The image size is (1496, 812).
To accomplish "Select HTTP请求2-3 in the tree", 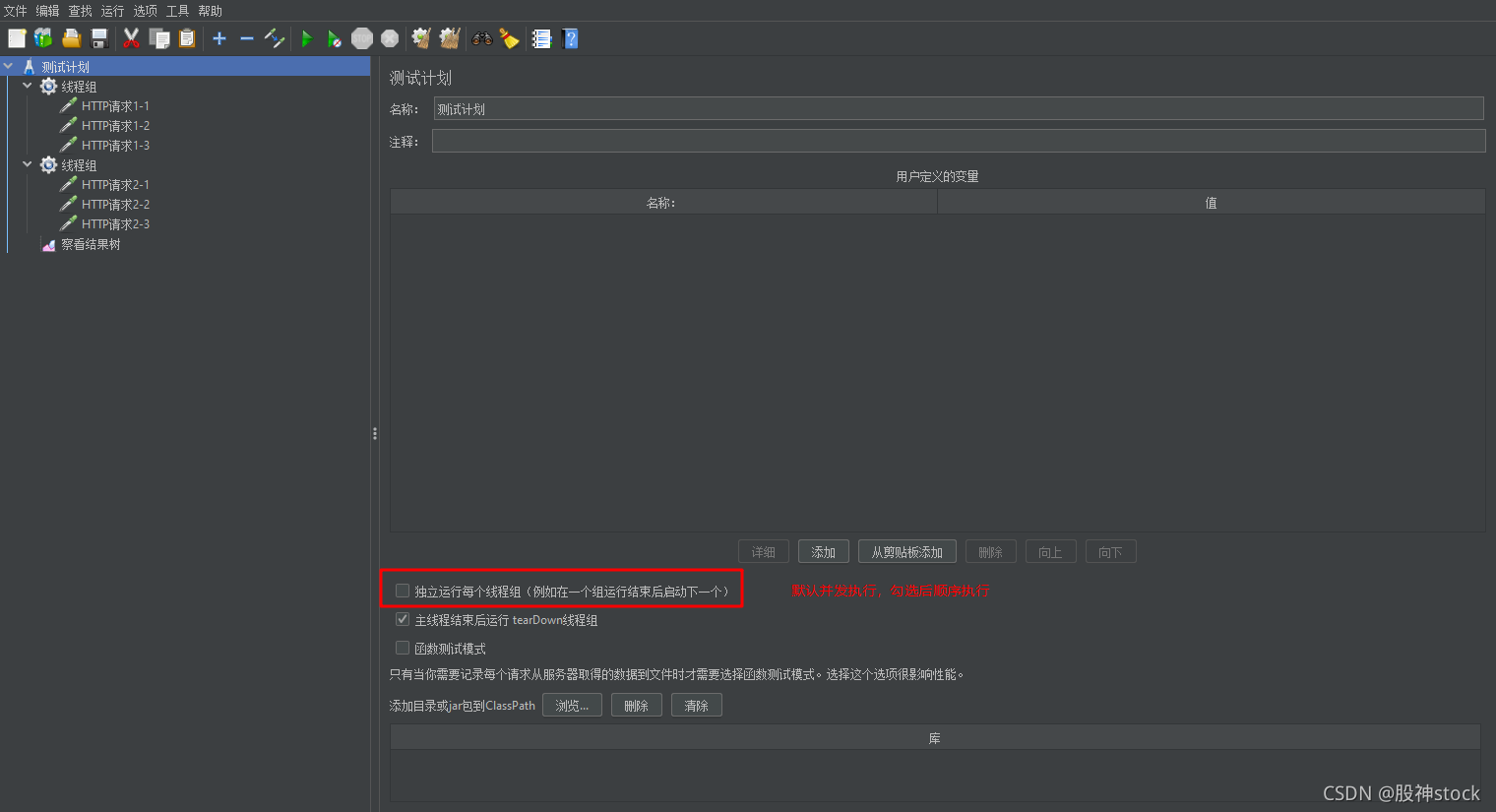I will coord(115,224).
